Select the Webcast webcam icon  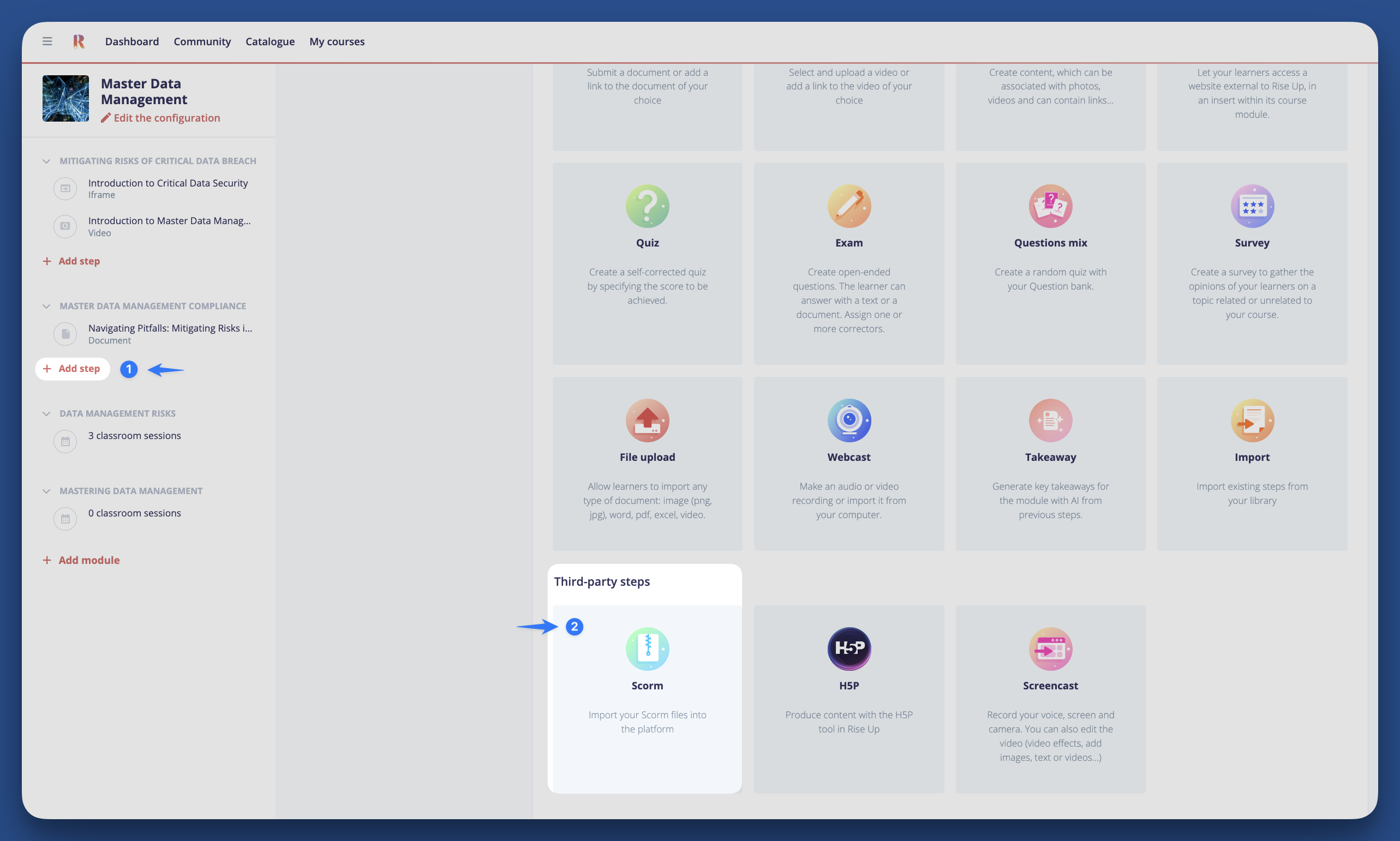point(848,420)
